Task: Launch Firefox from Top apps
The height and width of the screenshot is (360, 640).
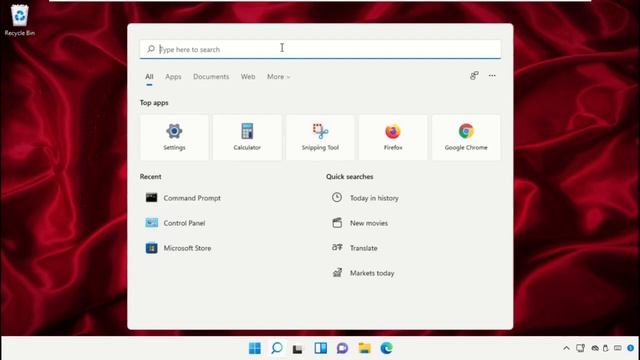Action: point(393,138)
